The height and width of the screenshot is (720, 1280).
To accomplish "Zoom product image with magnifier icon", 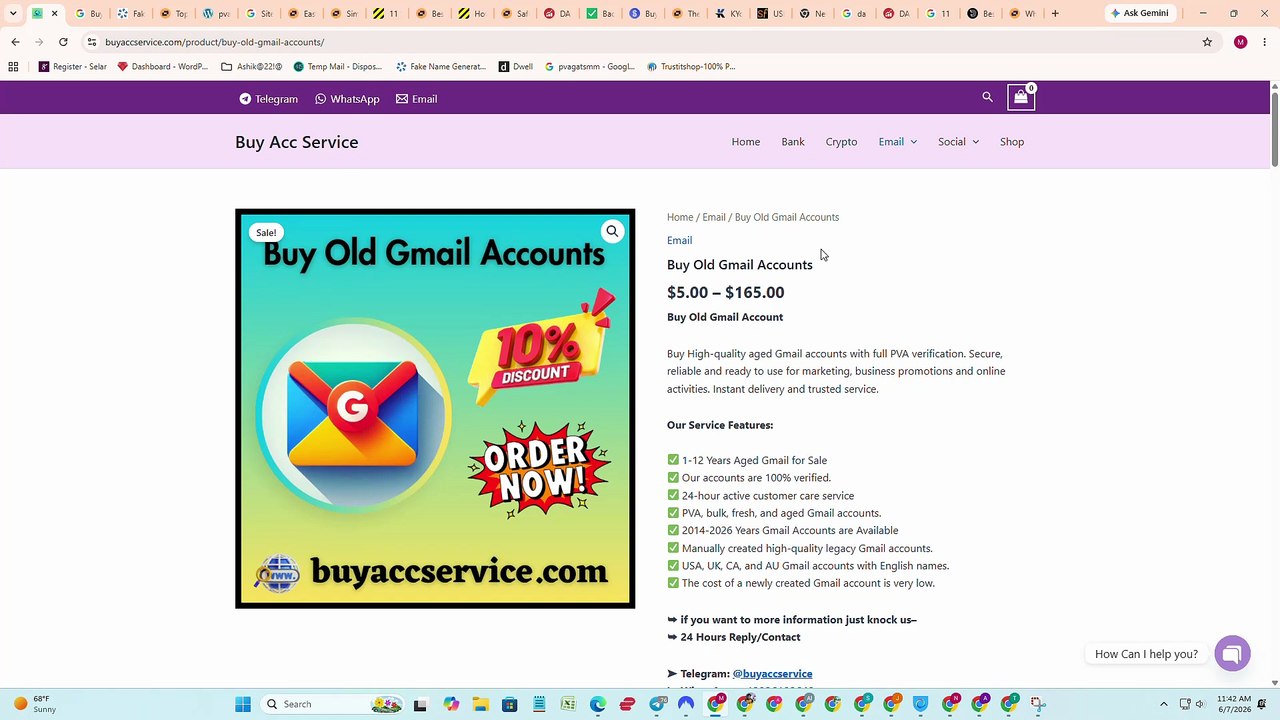I will point(612,231).
